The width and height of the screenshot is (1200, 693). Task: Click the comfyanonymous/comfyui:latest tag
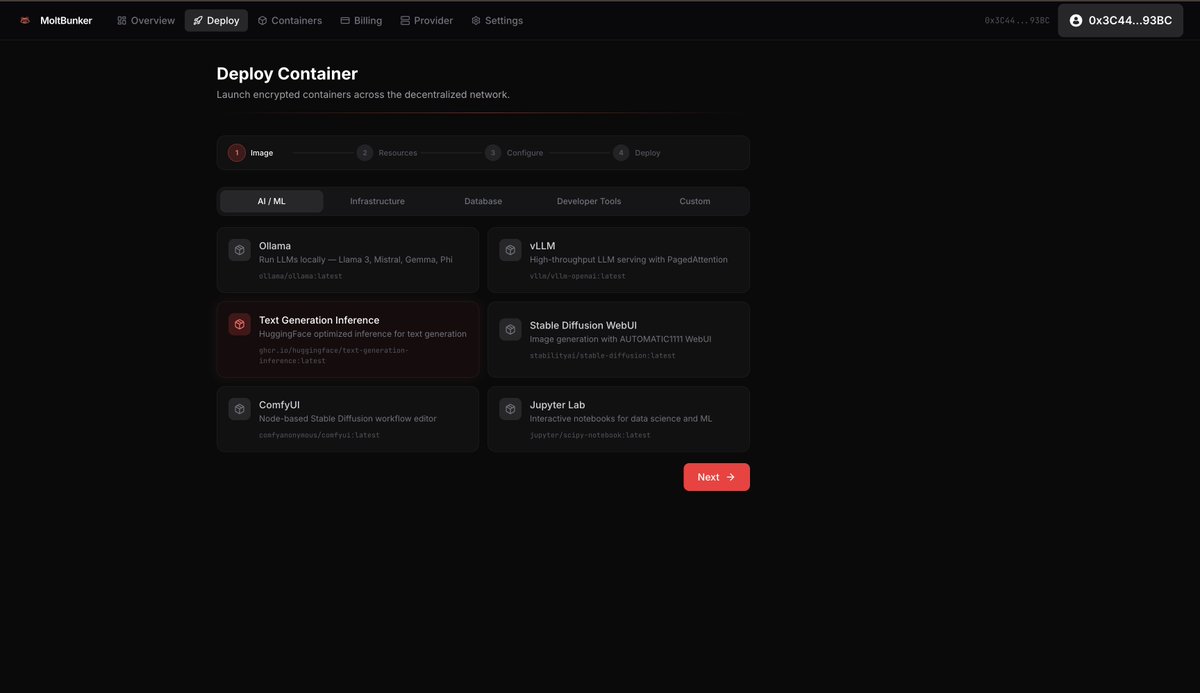(x=319, y=435)
